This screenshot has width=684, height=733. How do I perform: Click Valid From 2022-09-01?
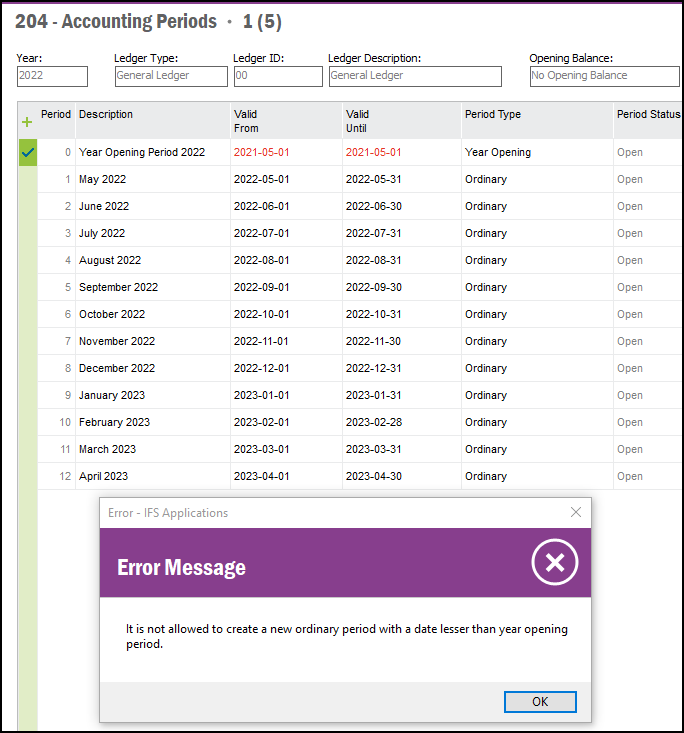click(261, 287)
